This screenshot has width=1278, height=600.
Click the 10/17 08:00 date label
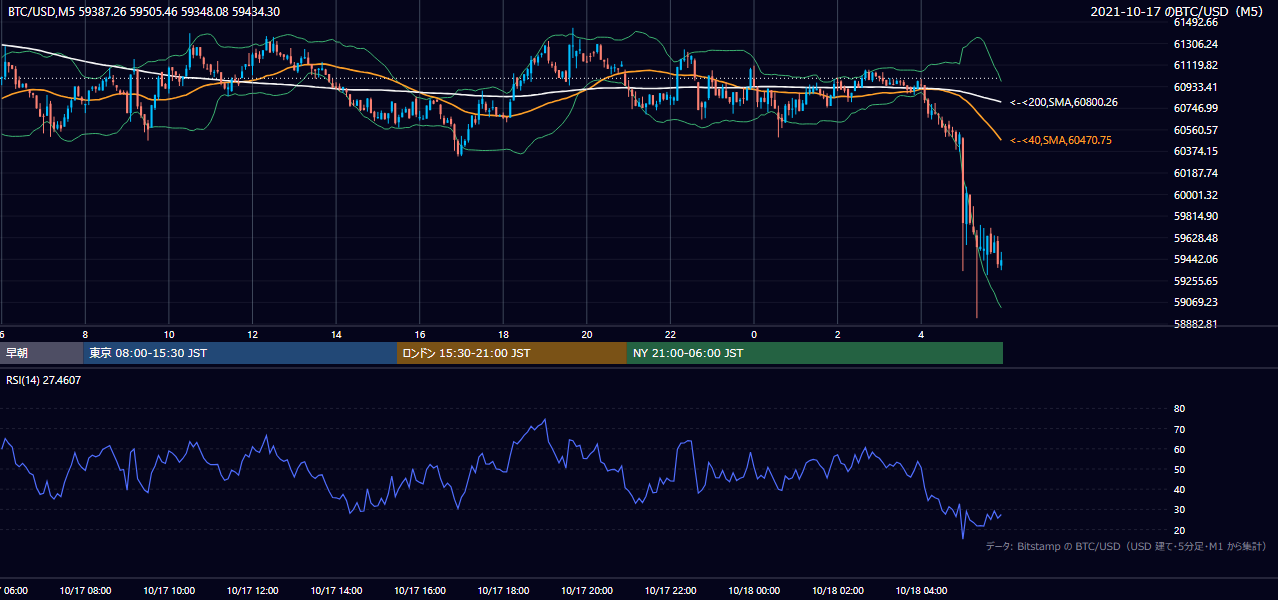[x=85, y=591]
